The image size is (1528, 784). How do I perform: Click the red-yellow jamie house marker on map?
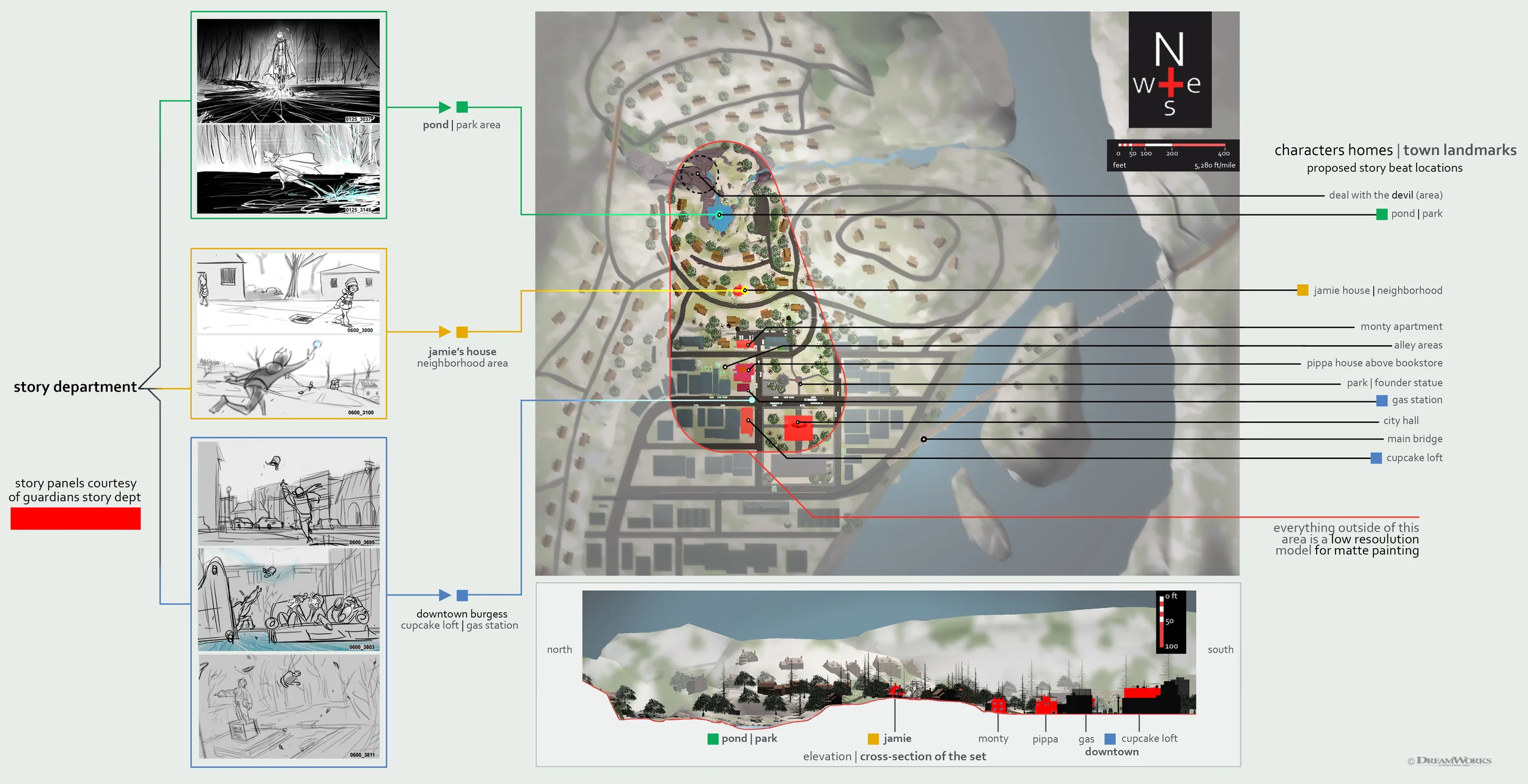point(740,290)
